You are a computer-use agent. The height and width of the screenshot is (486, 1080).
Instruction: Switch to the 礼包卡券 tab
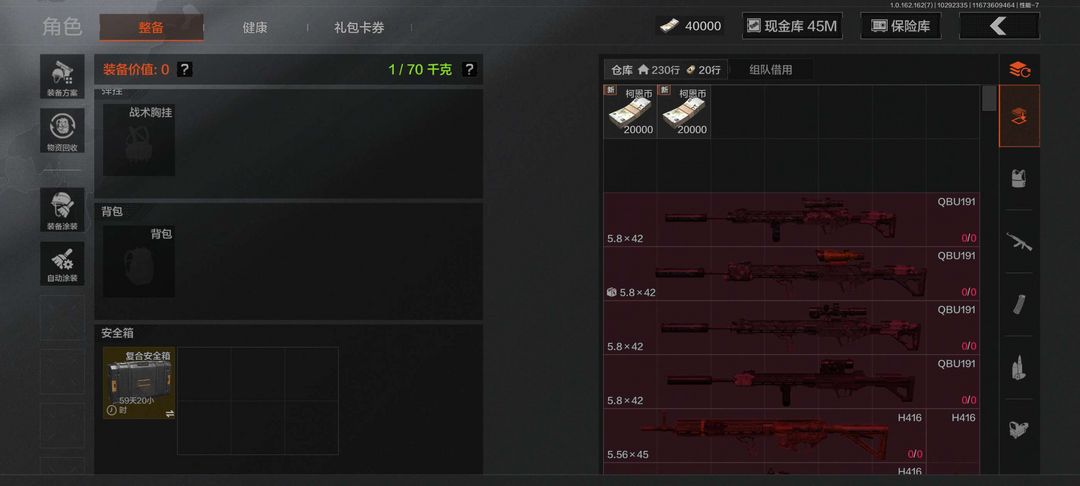[360, 28]
